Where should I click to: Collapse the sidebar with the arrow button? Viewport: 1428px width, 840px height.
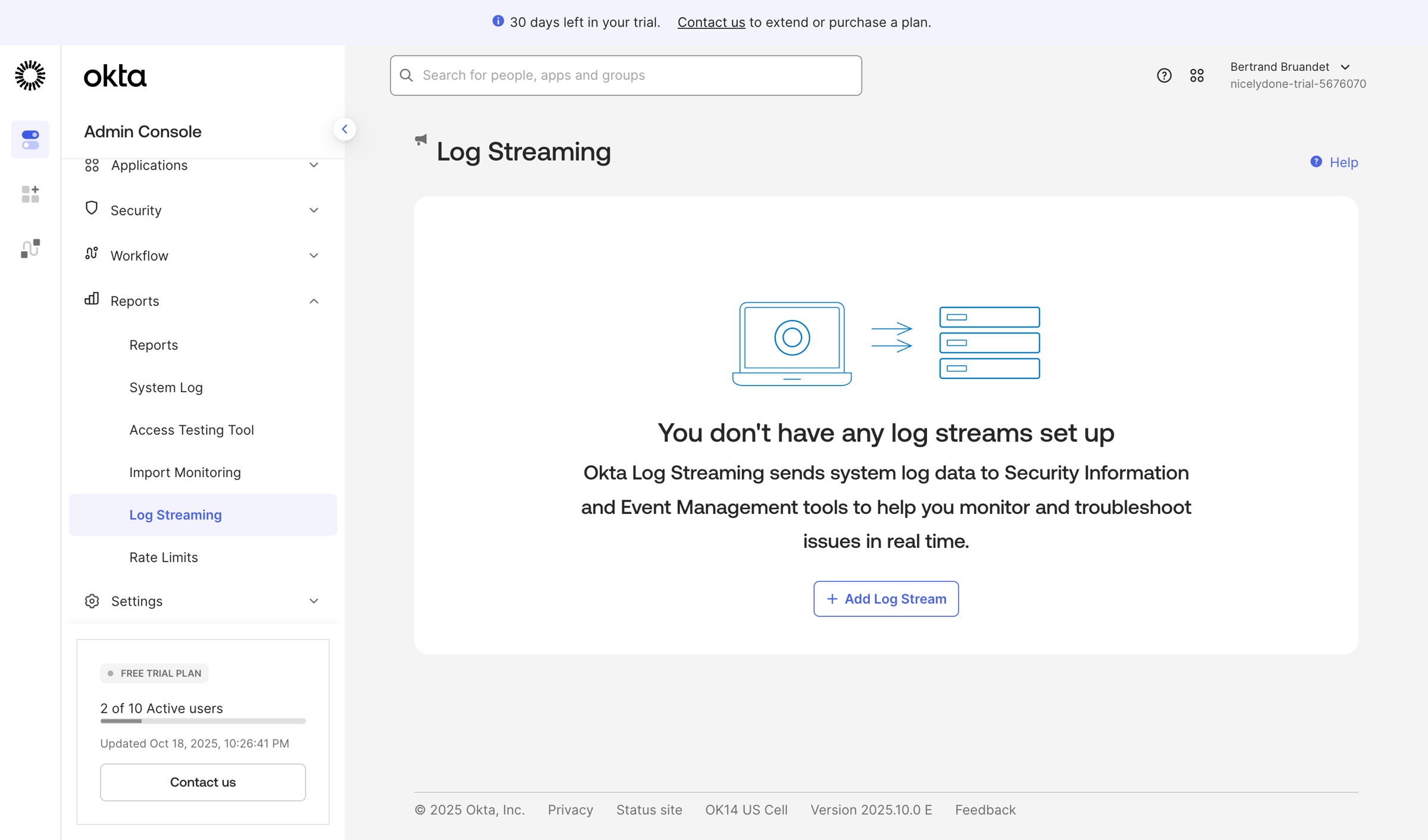point(345,129)
